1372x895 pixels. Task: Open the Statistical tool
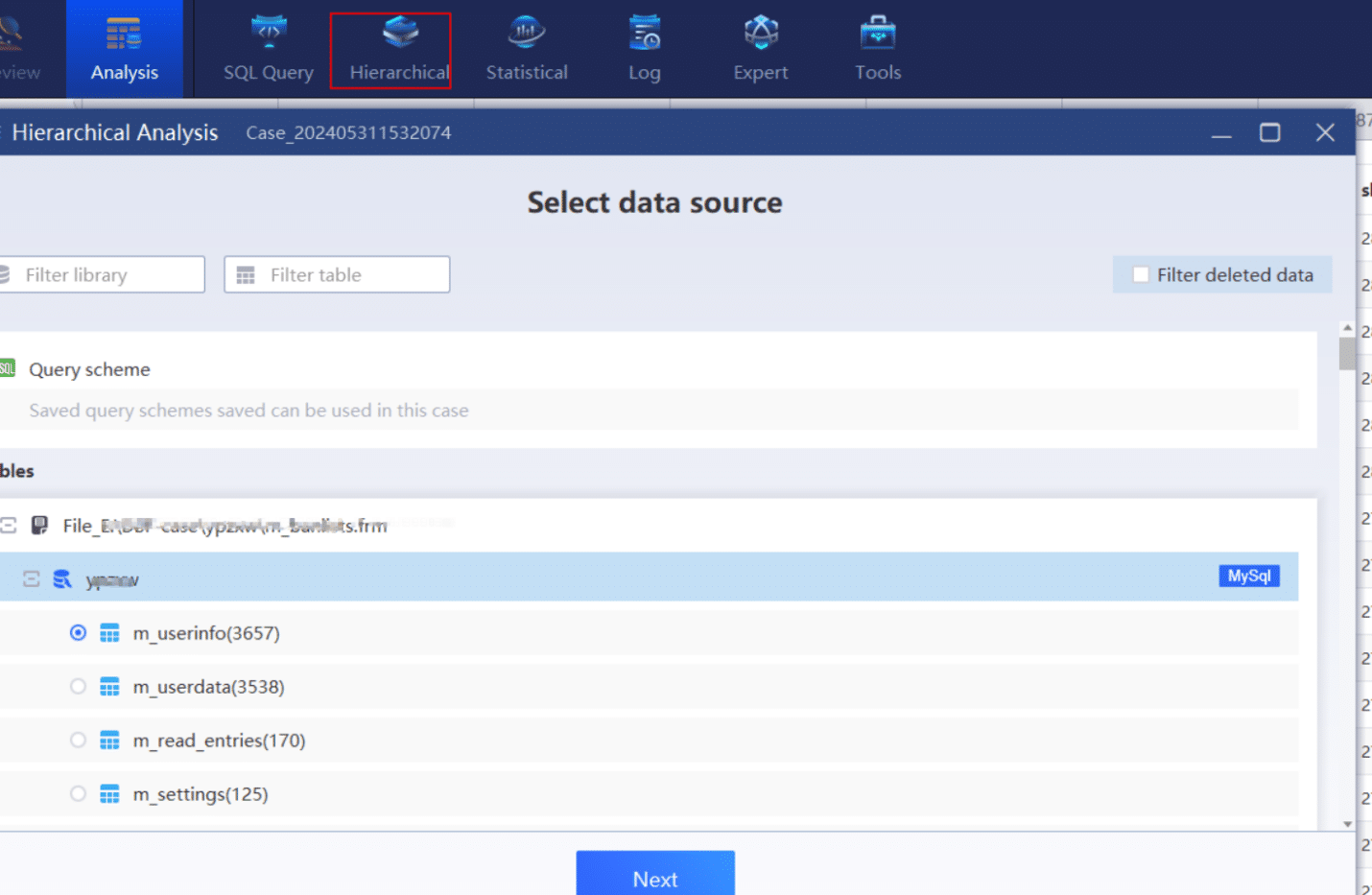tap(527, 49)
